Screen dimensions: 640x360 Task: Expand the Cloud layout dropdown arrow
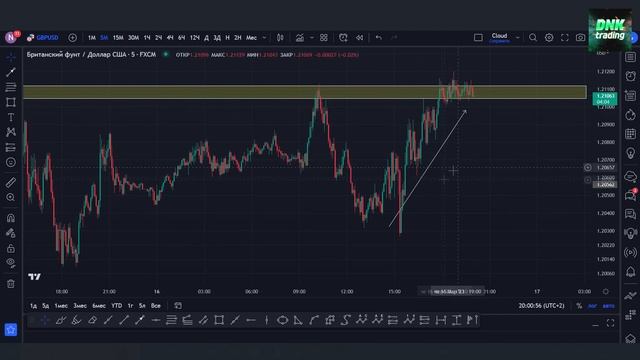[518, 38]
